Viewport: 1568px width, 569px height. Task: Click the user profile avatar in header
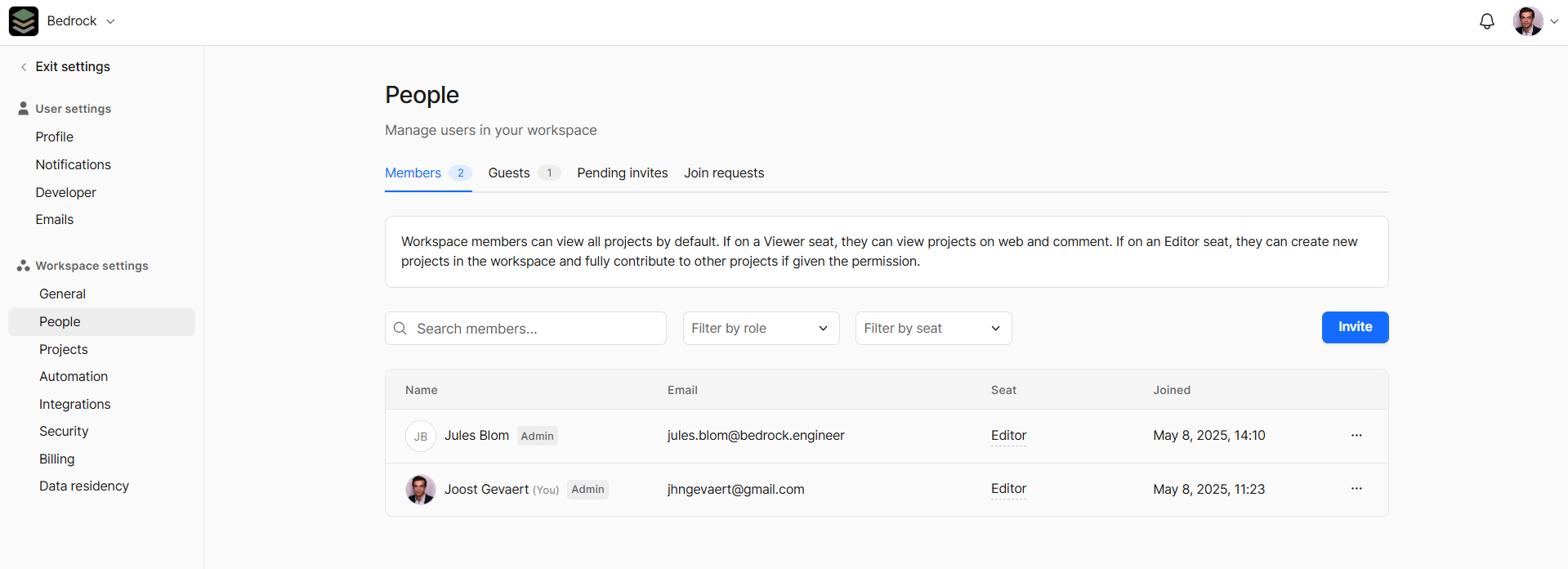1527,21
